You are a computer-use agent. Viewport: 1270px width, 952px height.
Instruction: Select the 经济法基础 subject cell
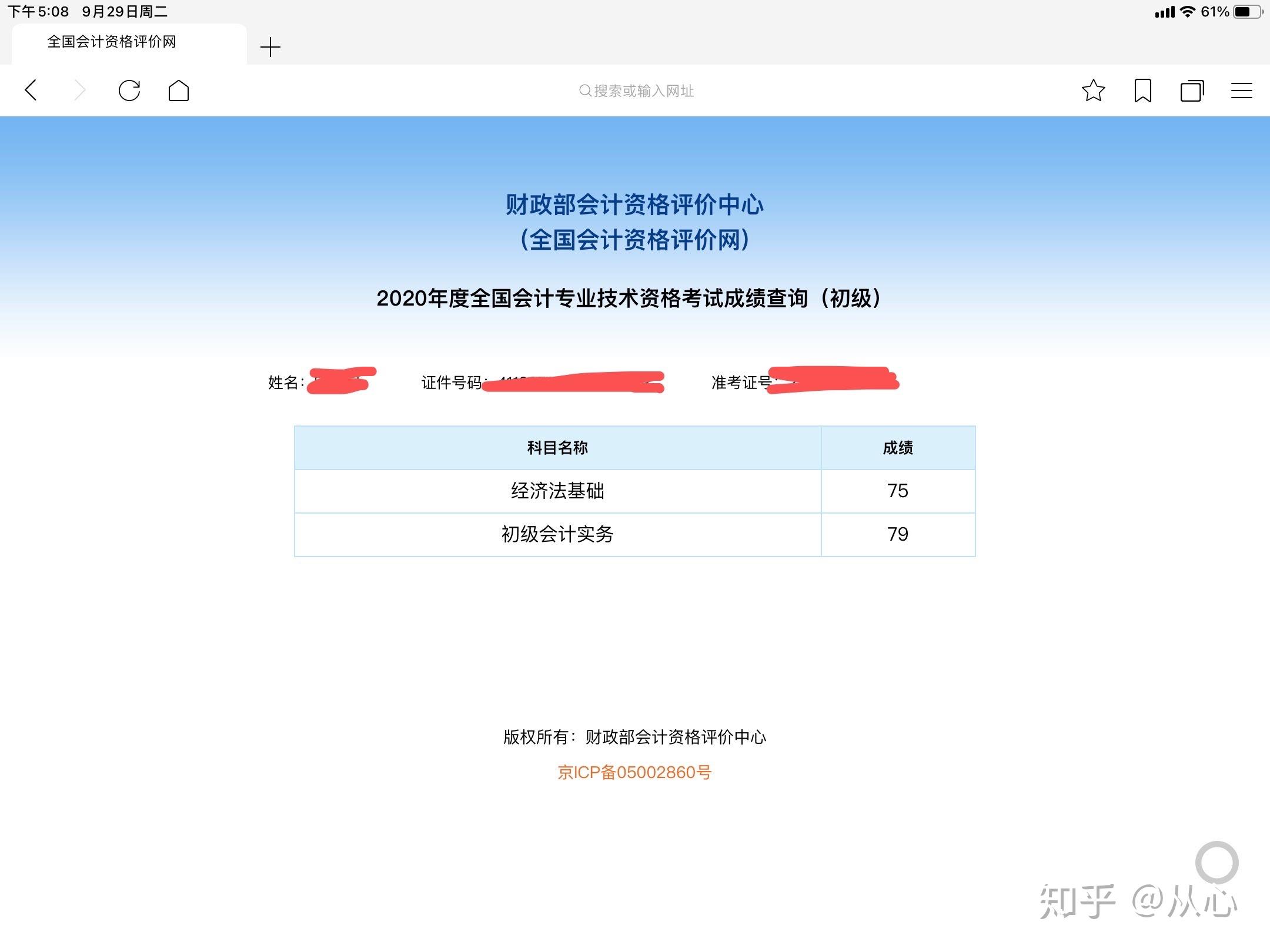557,491
